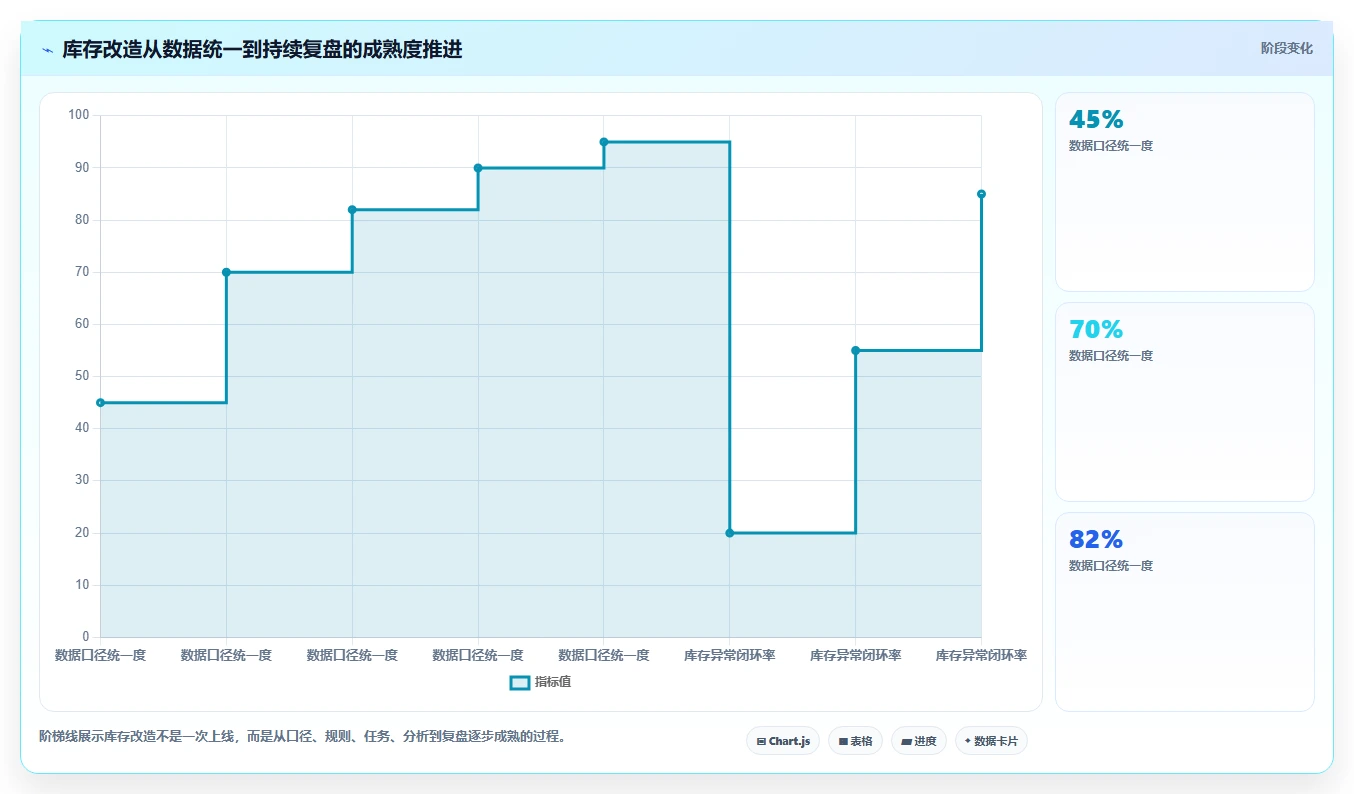Click the y-axis label 60
Screen dimensions: 1354x794
pyautogui.click(x=82, y=324)
